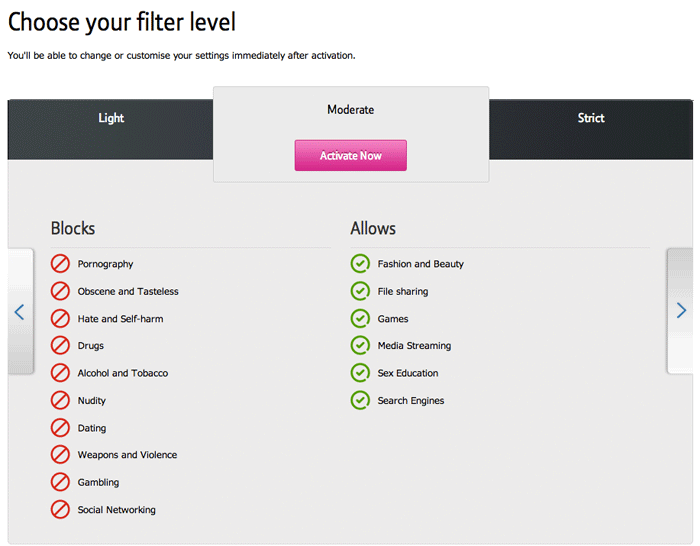
Task: Click the block icon beside Social Networking
Action: [60, 509]
